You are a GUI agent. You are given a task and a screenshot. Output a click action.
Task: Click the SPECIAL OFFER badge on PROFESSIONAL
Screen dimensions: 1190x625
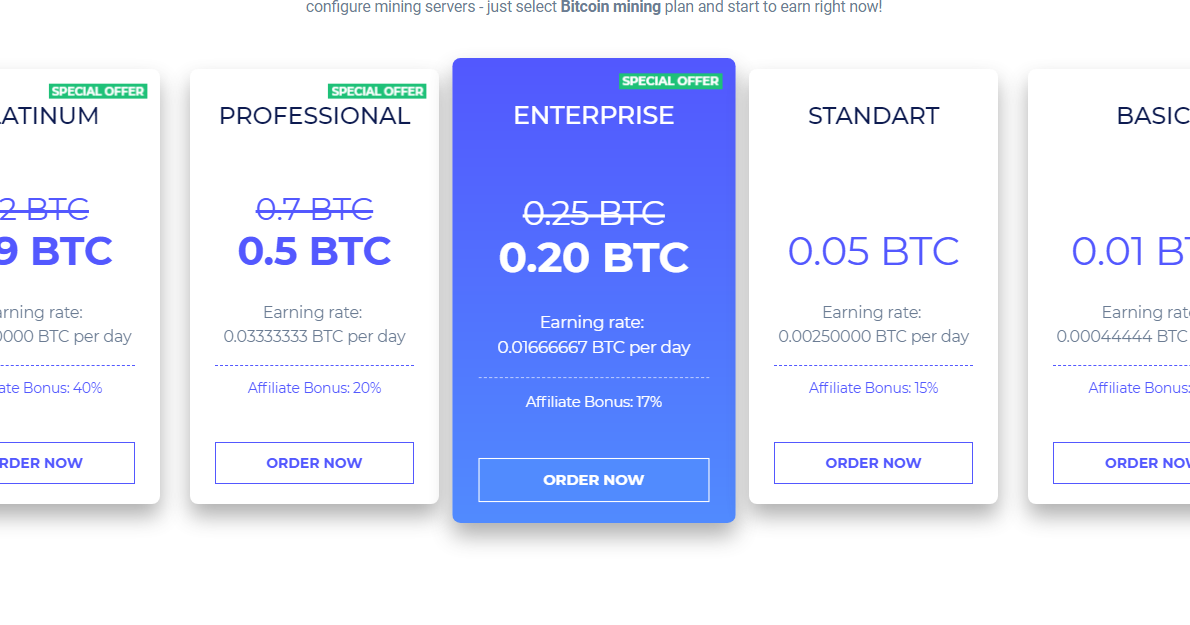[378, 90]
